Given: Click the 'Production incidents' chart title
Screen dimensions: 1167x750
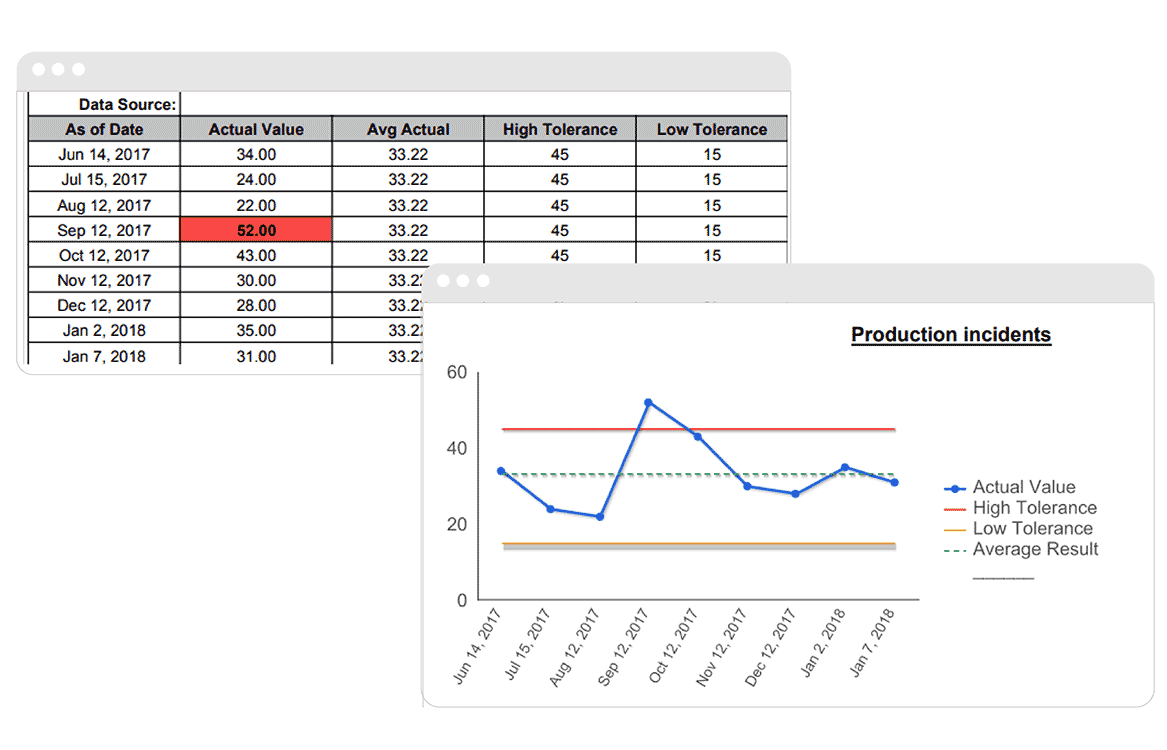Looking at the screenshot, I should (950, 335).
